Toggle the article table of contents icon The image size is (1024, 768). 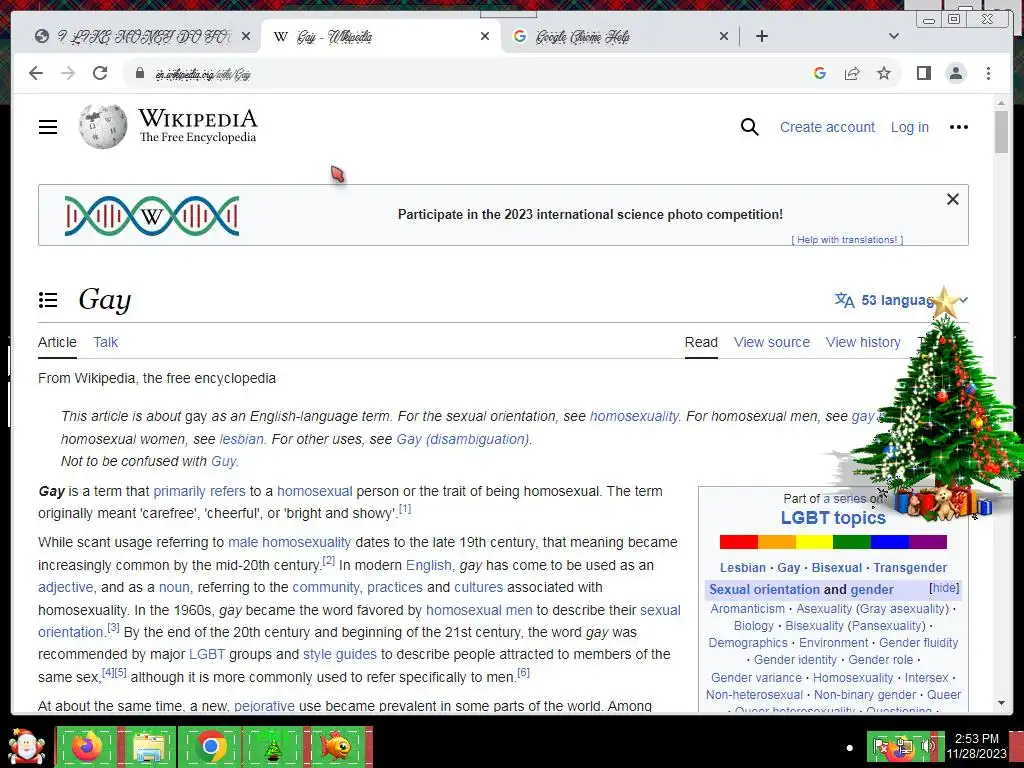[48, 300]
